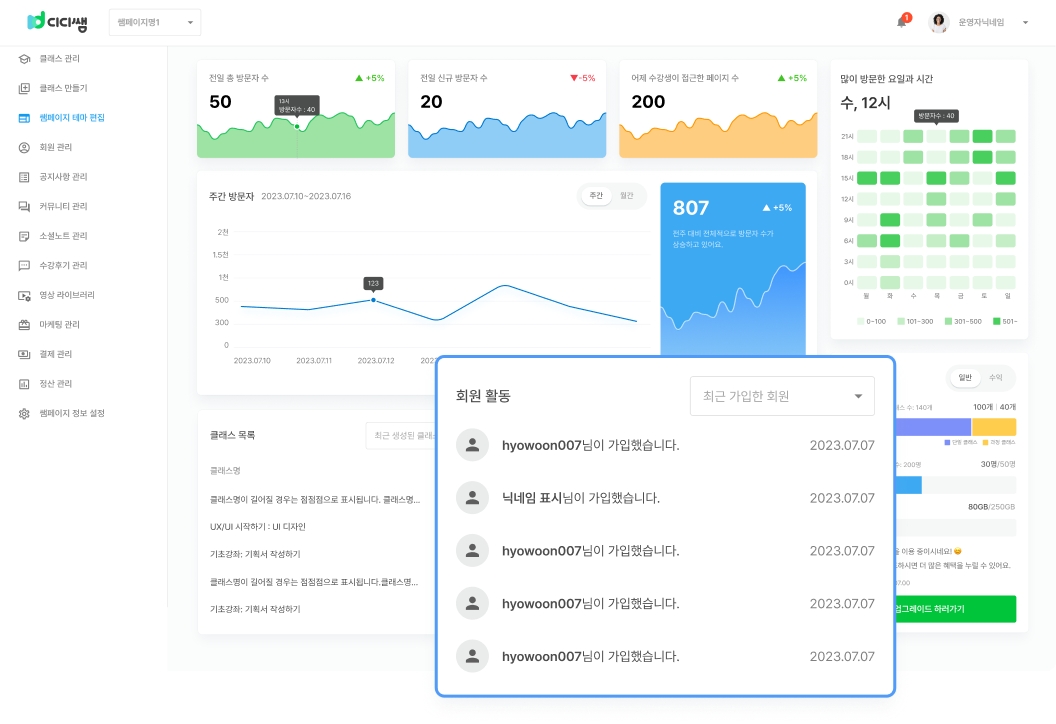Image resolution: width=1056 pixels, height=724 pixels.
Task: Click the 영상 라이브러리 video icon
Action: pyautogui.click(x=24, y=295)
